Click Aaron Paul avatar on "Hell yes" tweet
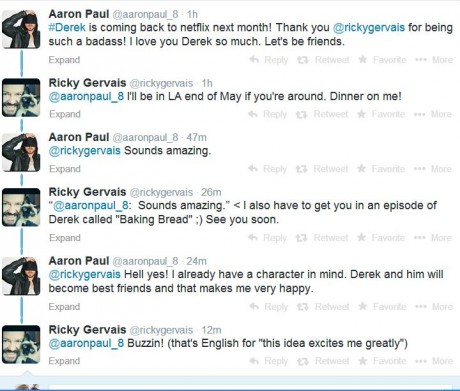460x391 pixels. (x=21, y=276)
